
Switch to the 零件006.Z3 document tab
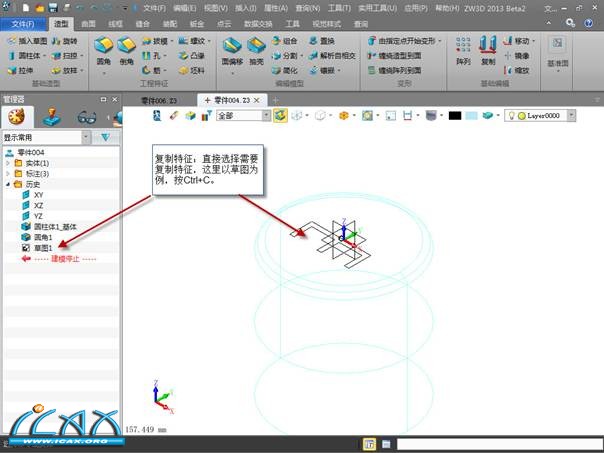point(159,101)
